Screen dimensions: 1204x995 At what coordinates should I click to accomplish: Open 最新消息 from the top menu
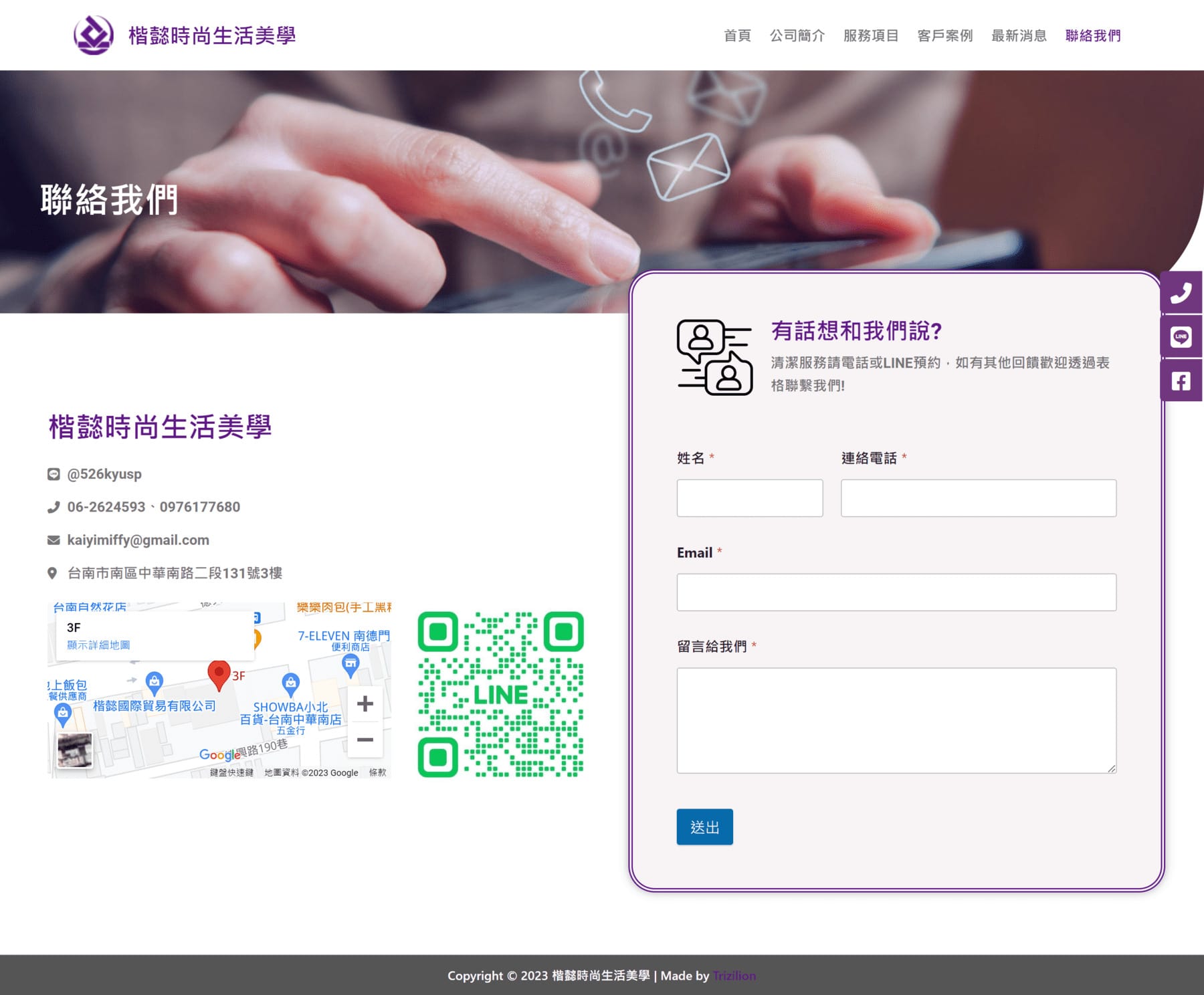click(x=1019, y=35)
